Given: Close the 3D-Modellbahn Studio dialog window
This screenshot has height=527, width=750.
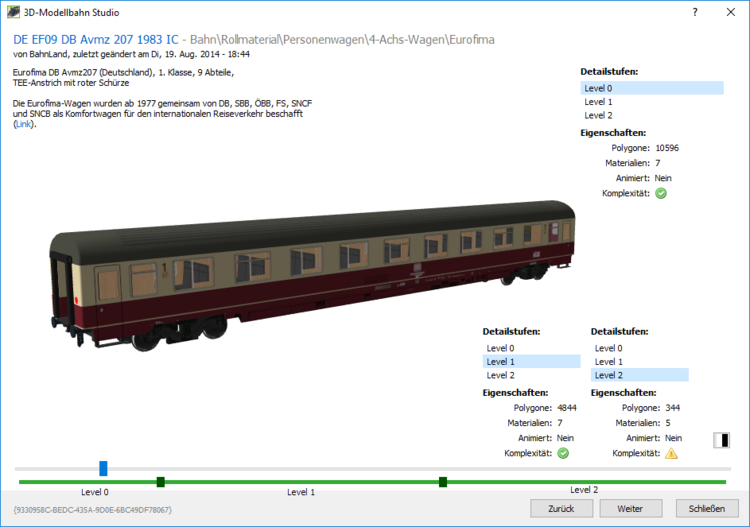Looking at the screenshot, I should point(730,12).
